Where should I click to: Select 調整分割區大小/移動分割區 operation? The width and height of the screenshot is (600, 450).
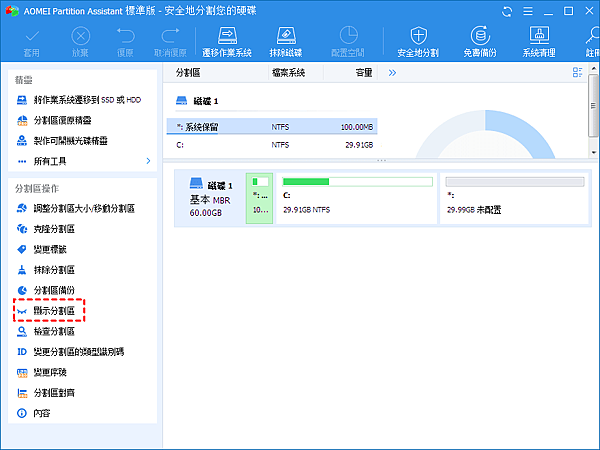(76, 209)
